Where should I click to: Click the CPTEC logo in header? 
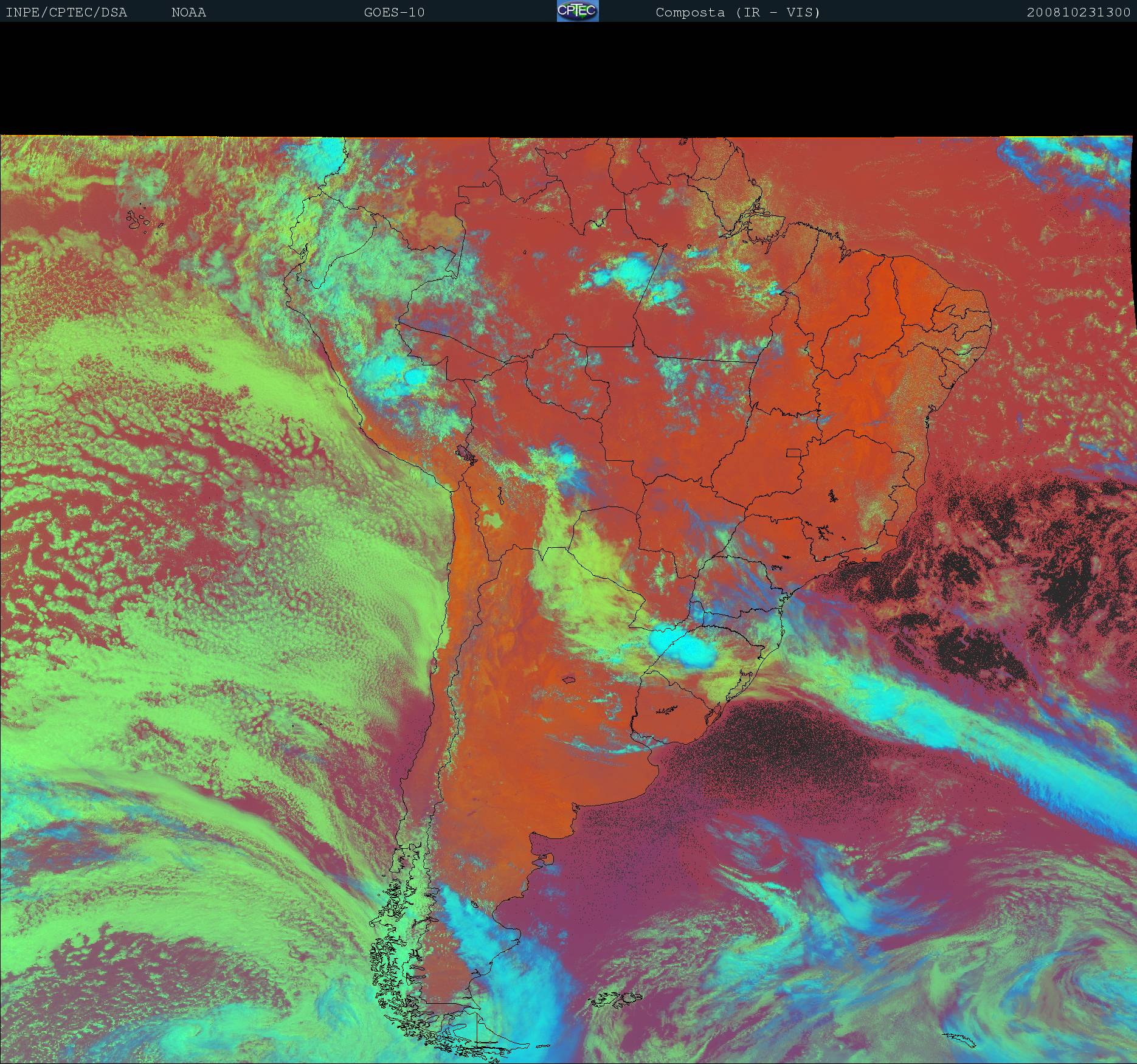pos(577,12)
